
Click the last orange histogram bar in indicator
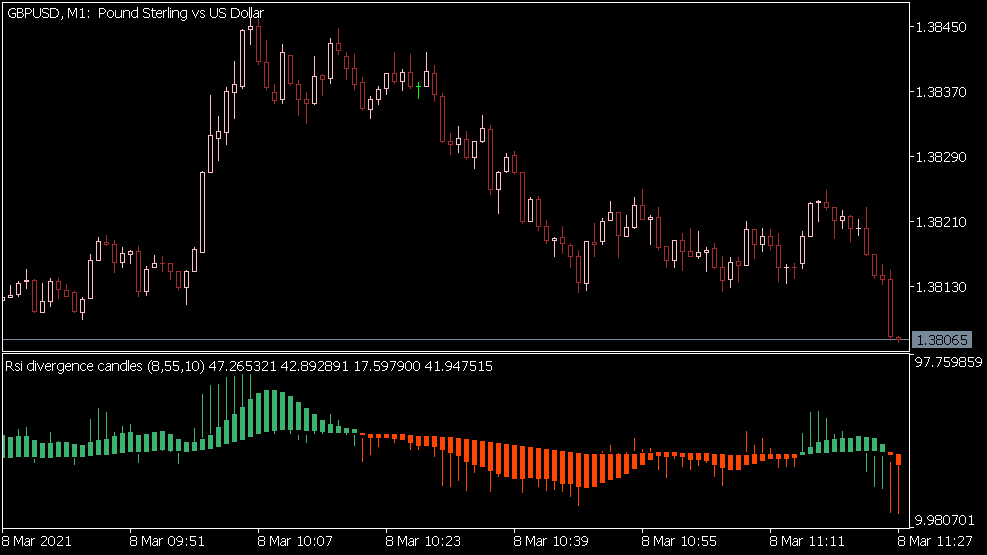899,459
